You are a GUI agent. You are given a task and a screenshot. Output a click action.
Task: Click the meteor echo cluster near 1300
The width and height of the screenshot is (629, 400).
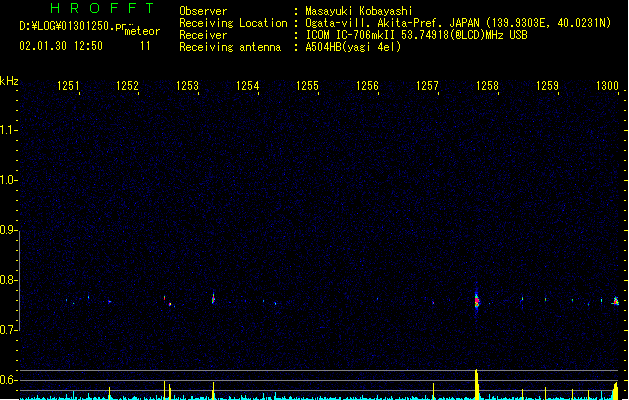coord(615,301)
